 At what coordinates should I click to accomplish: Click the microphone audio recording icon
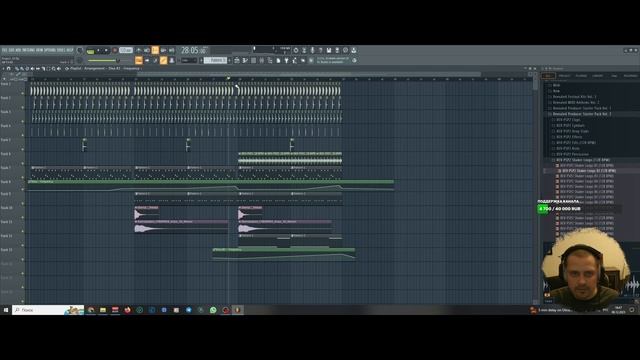pos(313,50)
